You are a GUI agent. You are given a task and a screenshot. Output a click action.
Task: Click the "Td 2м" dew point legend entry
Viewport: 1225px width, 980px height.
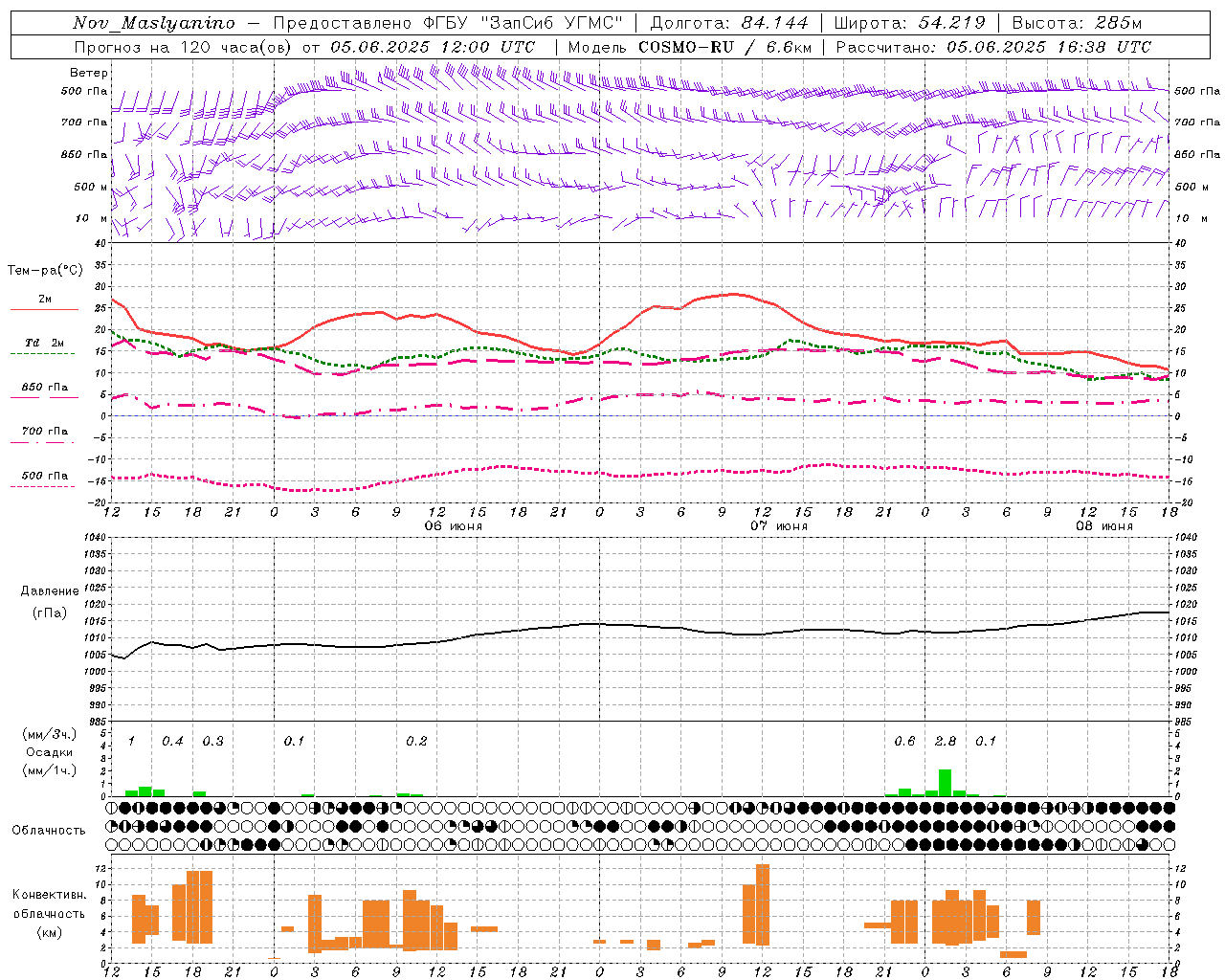45,343
